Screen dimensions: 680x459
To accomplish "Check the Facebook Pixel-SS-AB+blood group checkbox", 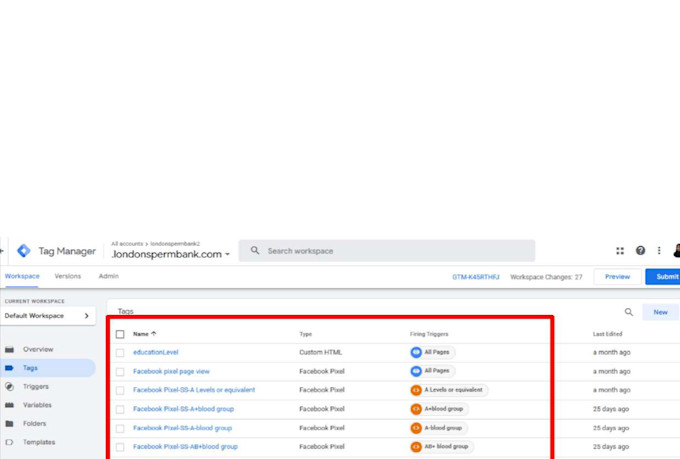I will click(x=120, y=447).
